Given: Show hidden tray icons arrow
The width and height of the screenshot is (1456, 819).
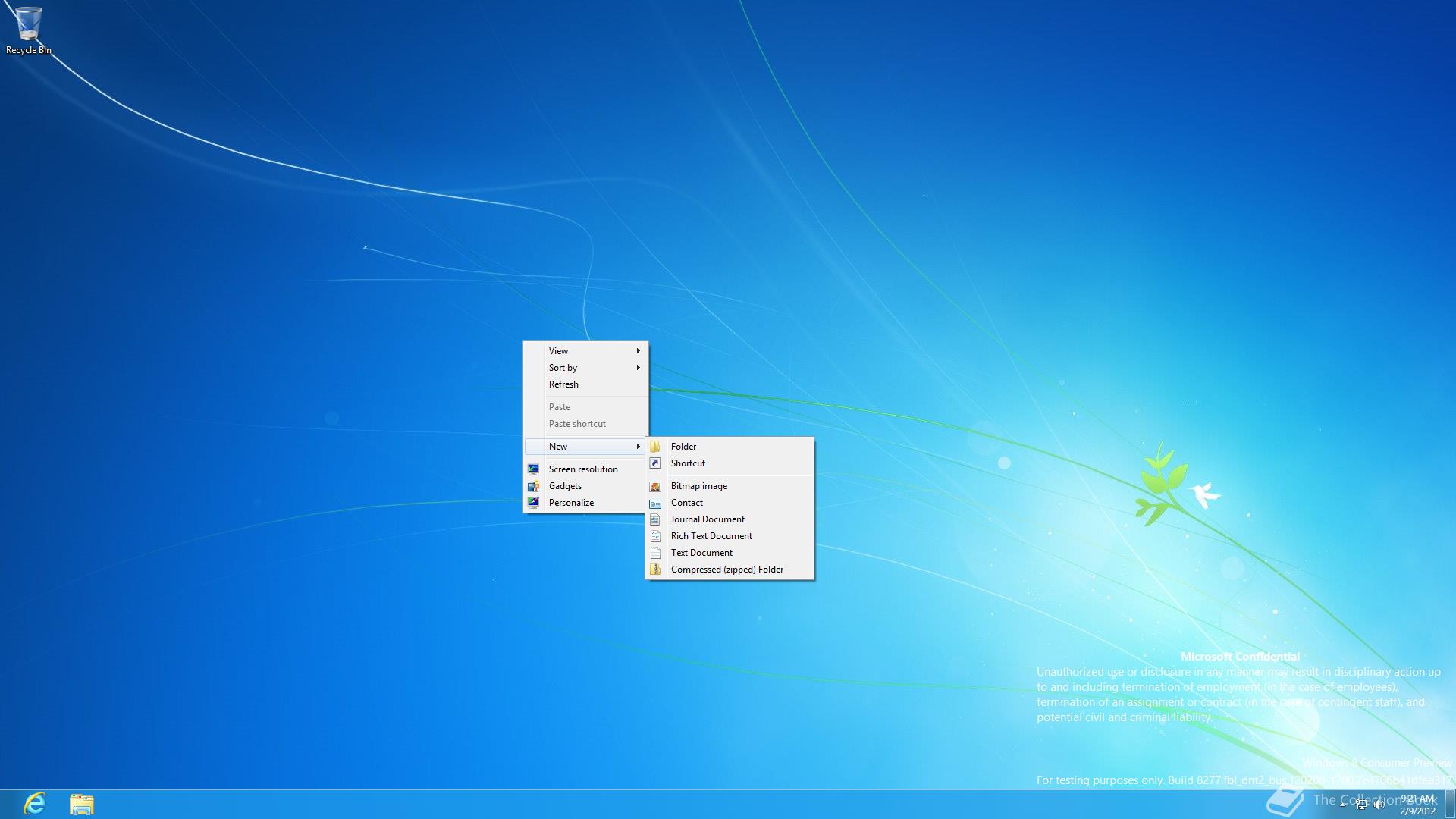Looking at the screenshot, I should 1343,805.
